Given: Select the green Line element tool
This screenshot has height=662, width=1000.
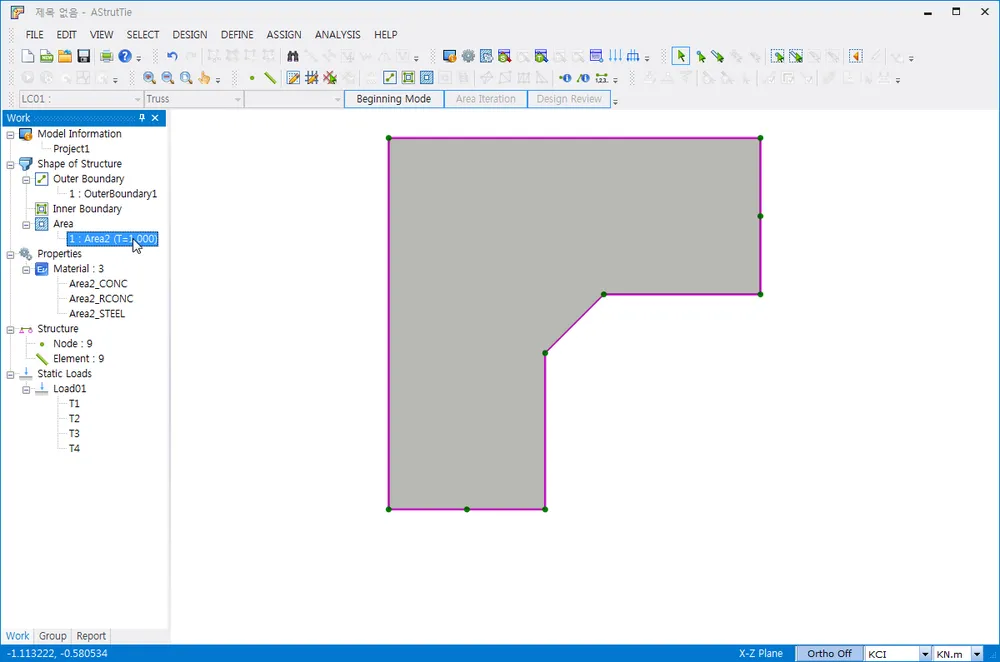Looking at the screenshot, I should click(x=270, y=78).
